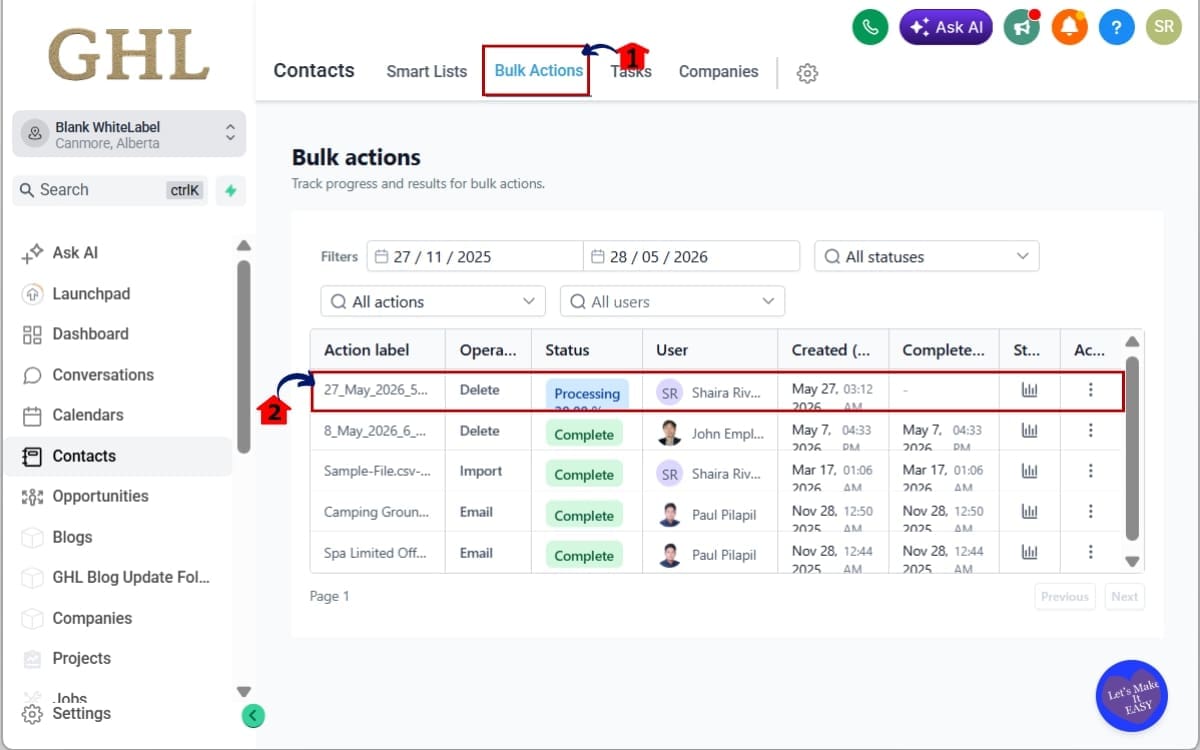Click the Spa Limited Off... action label
The image size is (1200, 750).
click(375, 553)
